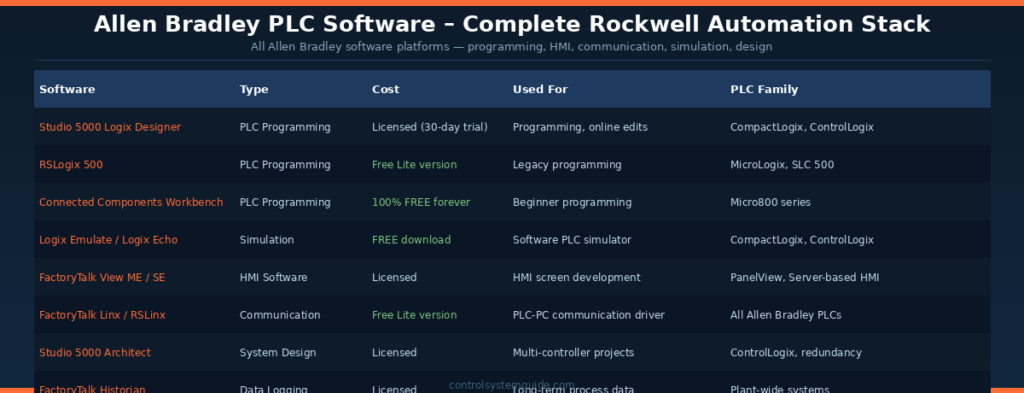Screen dimensions: 1024x393
Task: Click "FREE download" cost cell
Action: [411, 240]
